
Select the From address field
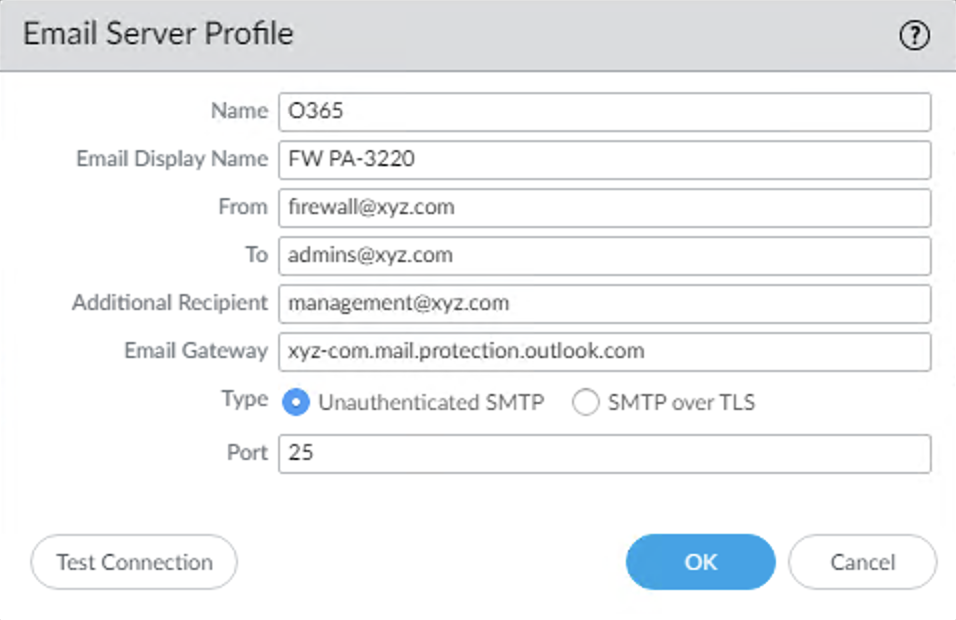tap(600, 207)
